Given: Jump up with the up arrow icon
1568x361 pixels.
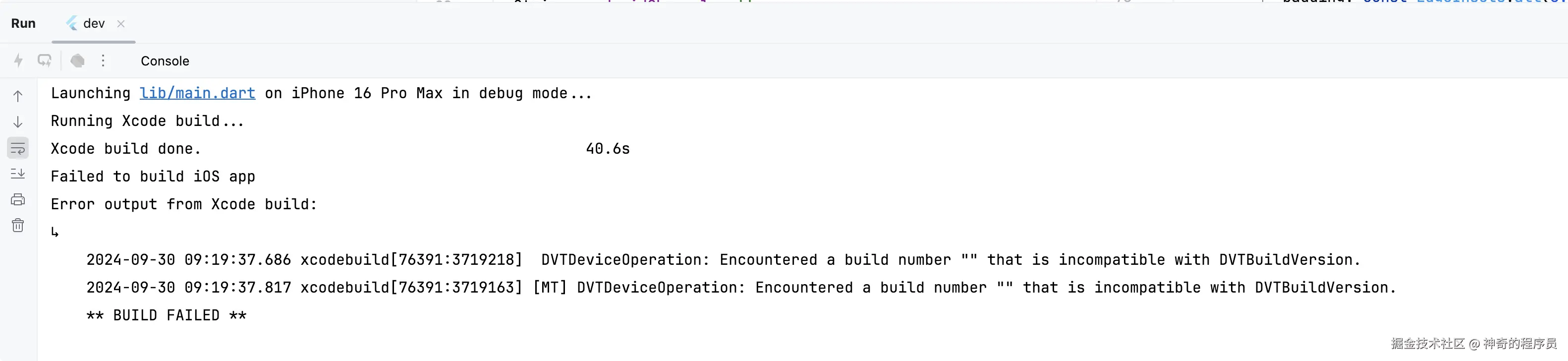Looking at the screenshot, I should click(18, 96).
